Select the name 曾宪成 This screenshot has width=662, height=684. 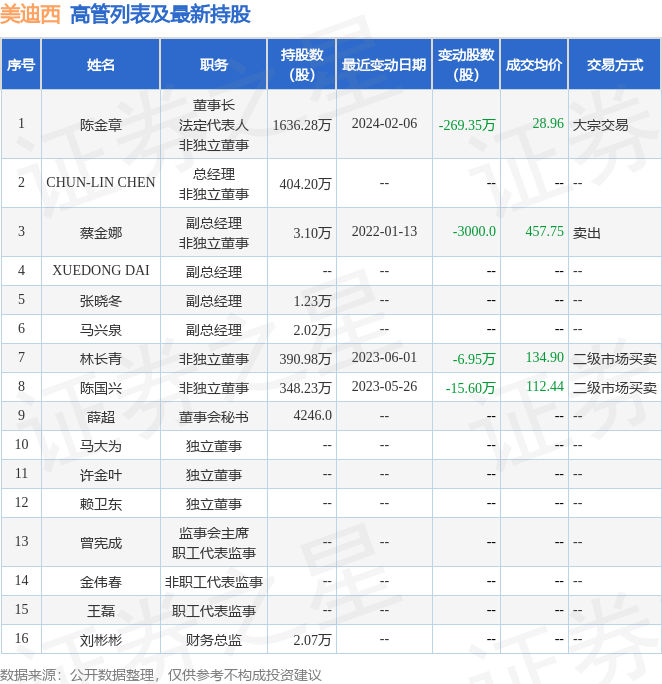[x=101, y=543]
